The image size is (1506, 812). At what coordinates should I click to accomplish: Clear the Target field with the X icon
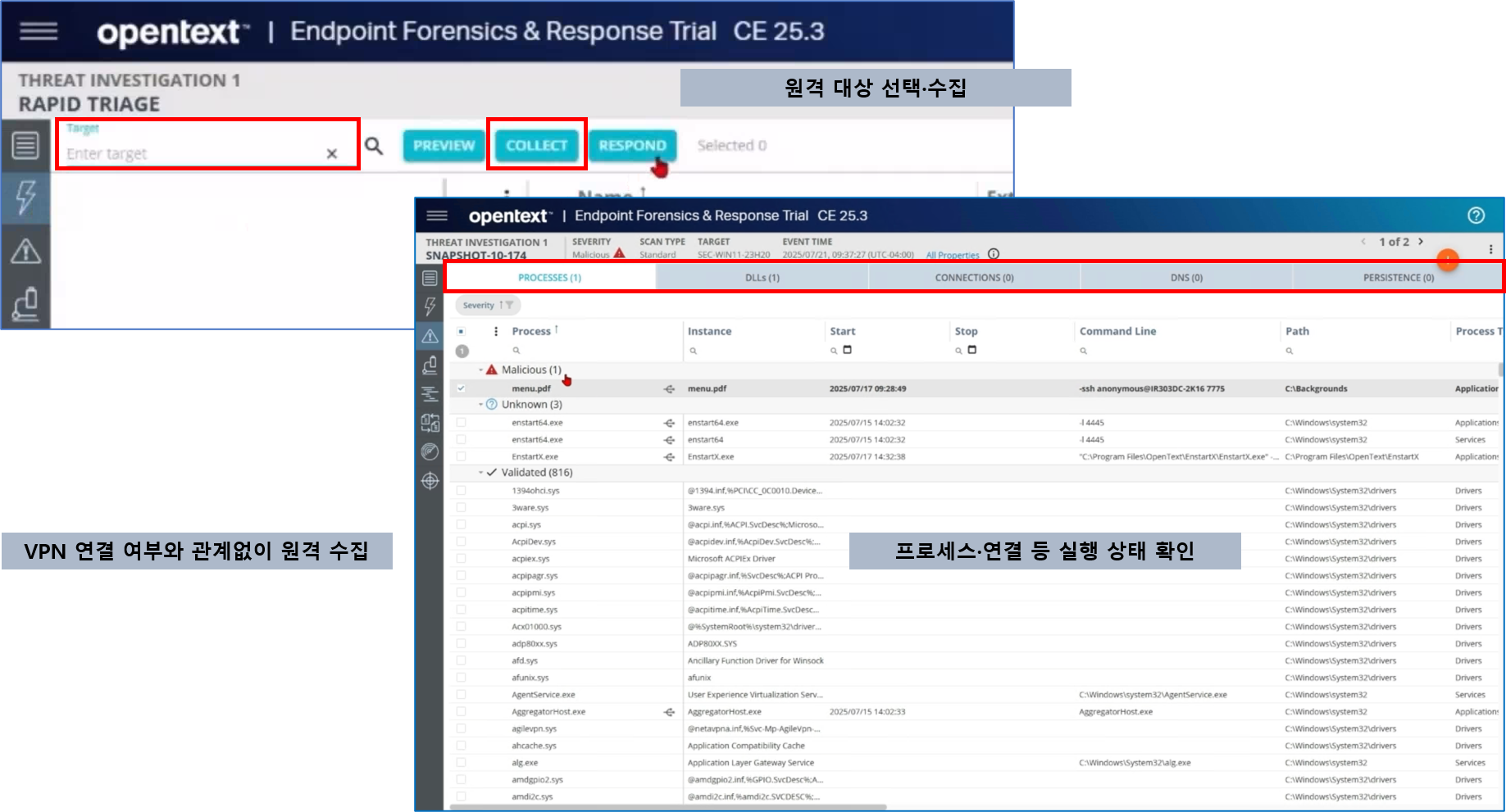tap(332, 153)
